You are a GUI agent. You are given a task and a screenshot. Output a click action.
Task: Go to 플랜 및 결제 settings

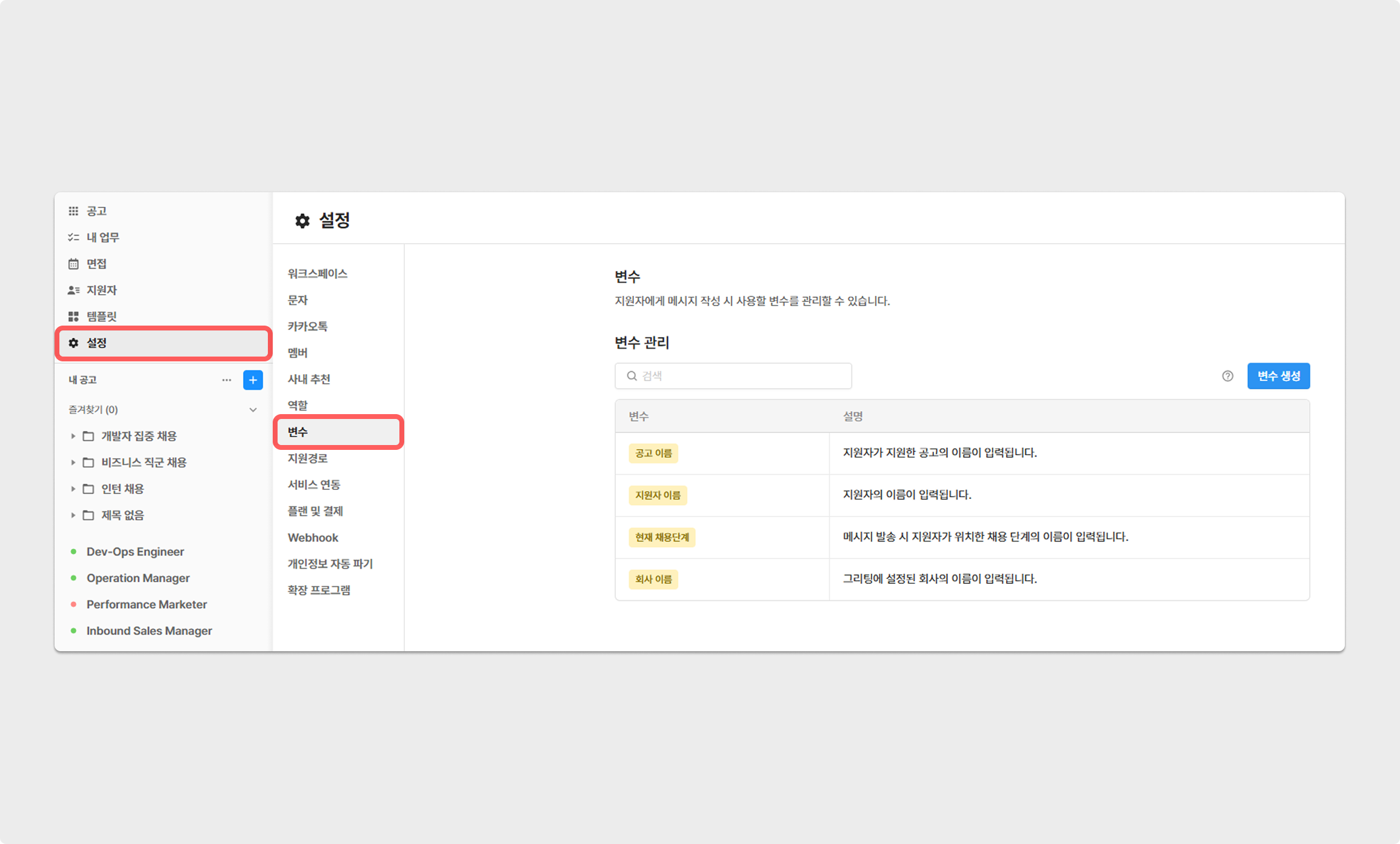coord(315,511)
